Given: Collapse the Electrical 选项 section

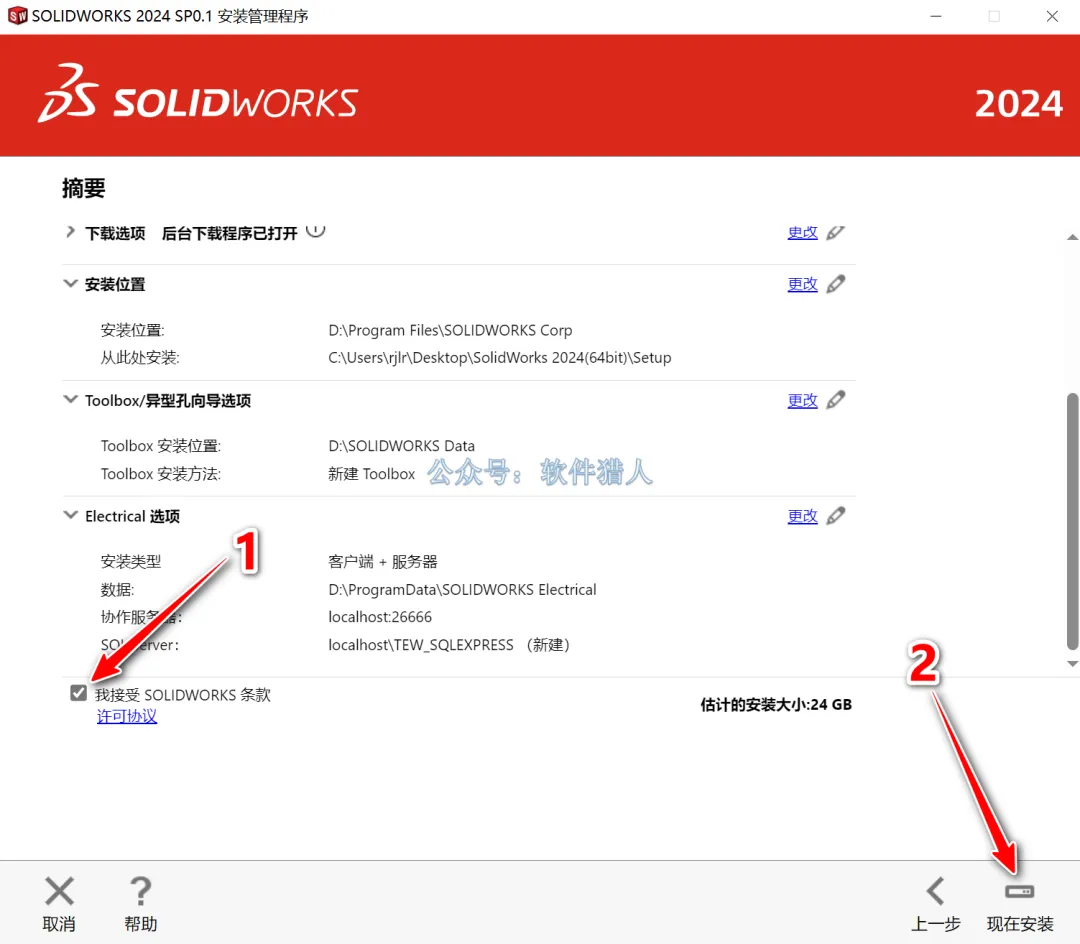Looking at the screenshot, I should pos(70,515).
